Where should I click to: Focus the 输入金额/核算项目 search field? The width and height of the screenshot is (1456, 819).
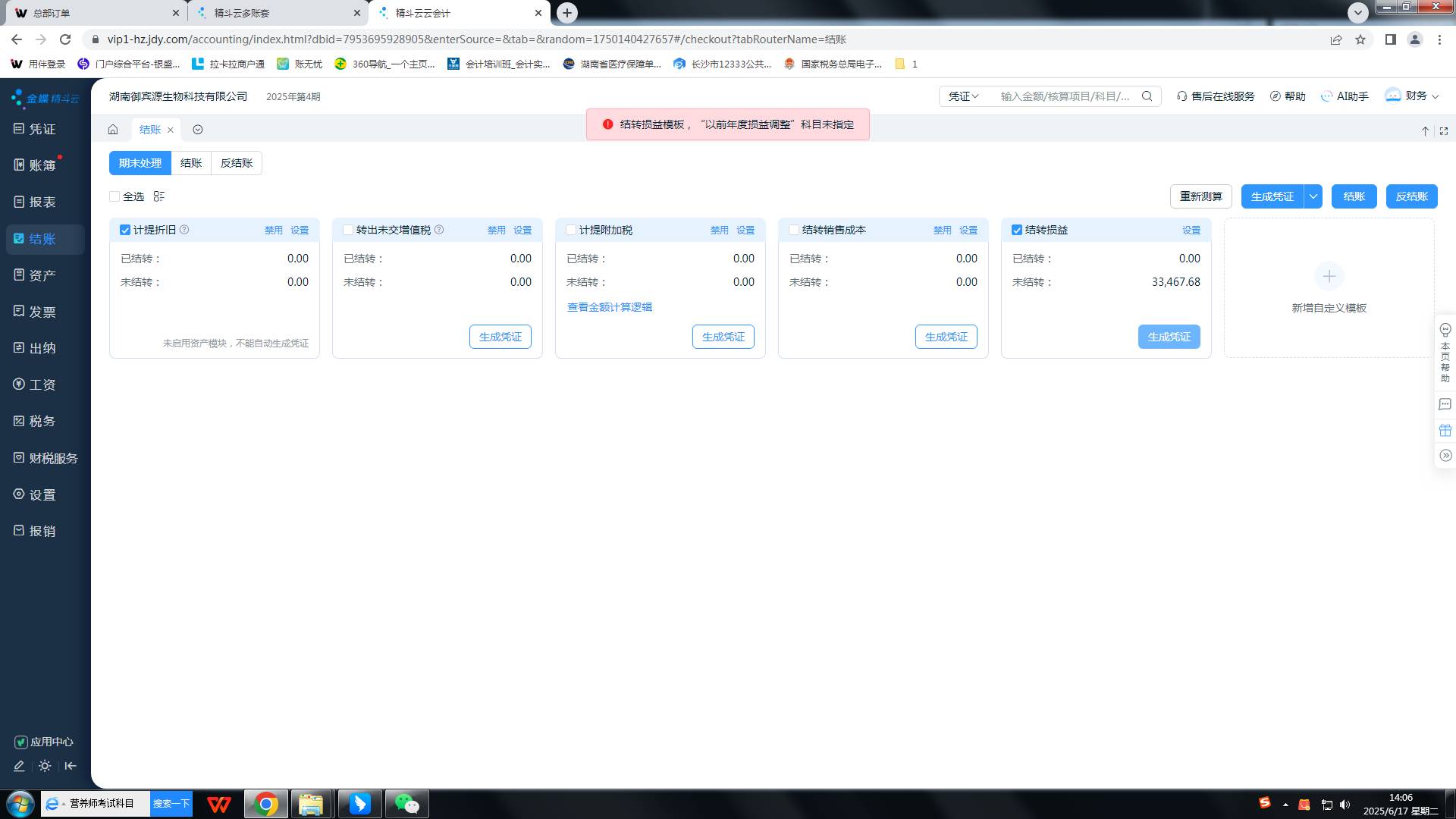1065,96
